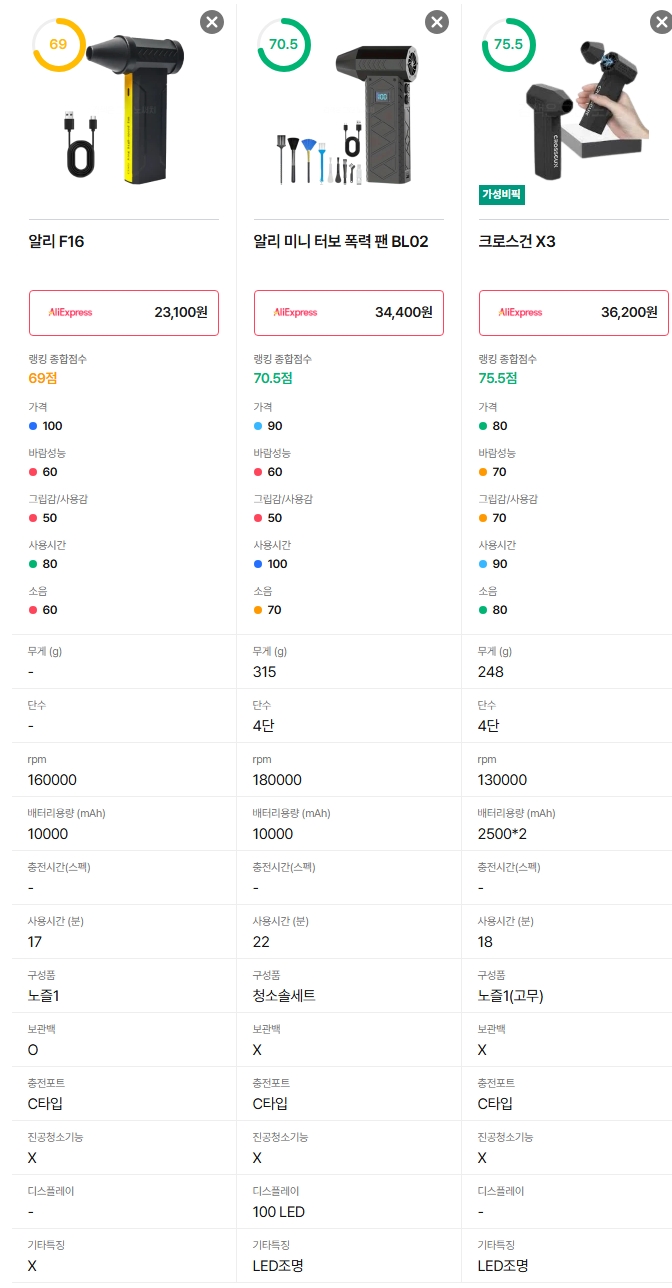Open the BL02 blower product image
This screenshot has width=672, height=1288.
click(x=350, y=115)
